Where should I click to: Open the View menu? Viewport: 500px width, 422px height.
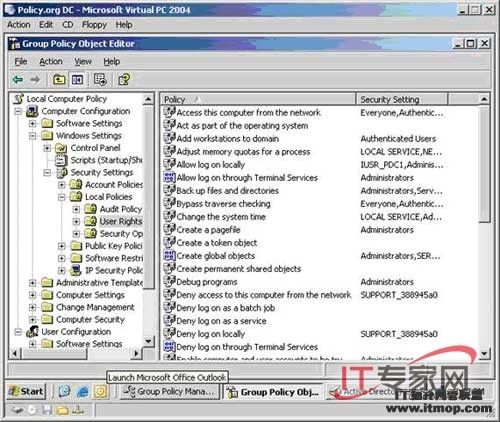[x=83, y=61]
